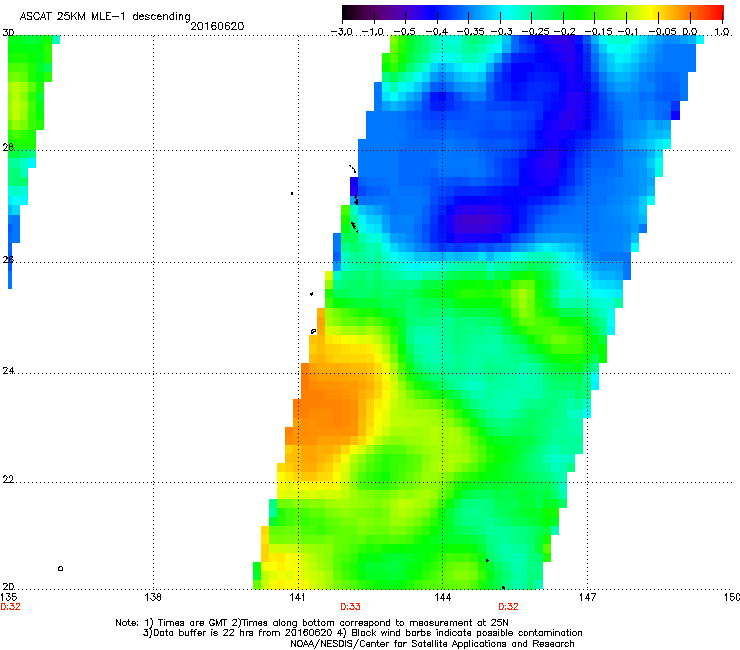Click the latitude label 30

(x=8, y=33)
